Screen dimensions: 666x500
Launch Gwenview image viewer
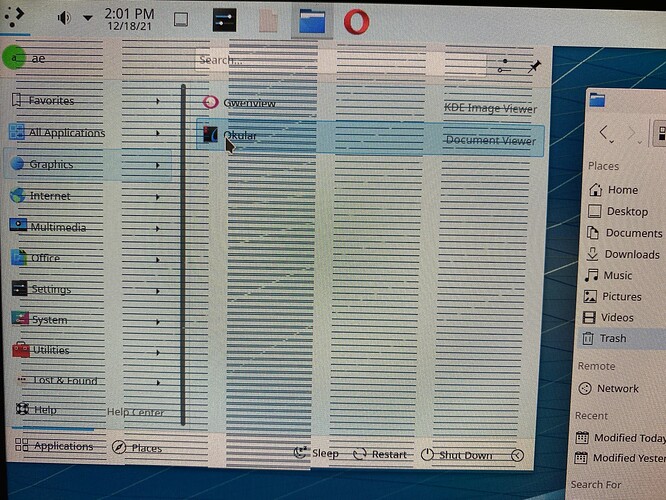pyautogui.click(x=370, y=105)
